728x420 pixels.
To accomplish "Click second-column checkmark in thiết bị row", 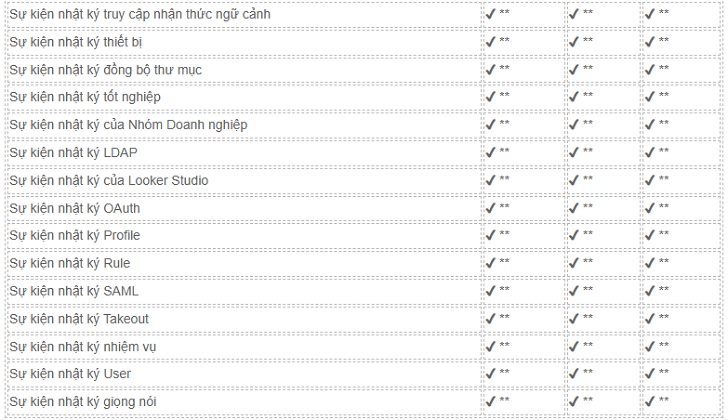I will pyautogui.click(x=573, y=42).
